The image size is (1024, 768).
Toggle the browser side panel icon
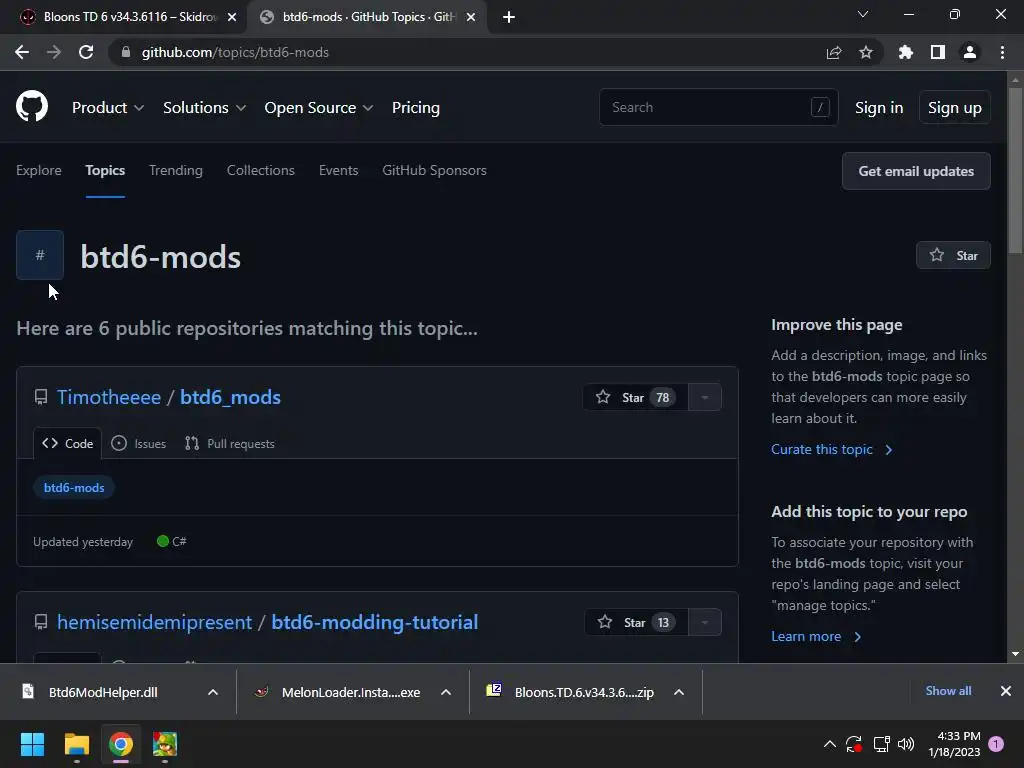(938, 52)
